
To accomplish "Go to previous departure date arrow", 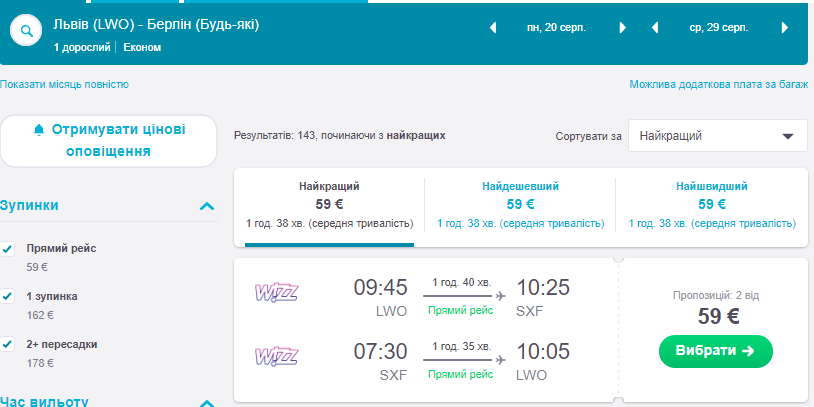I will (492, 28).
